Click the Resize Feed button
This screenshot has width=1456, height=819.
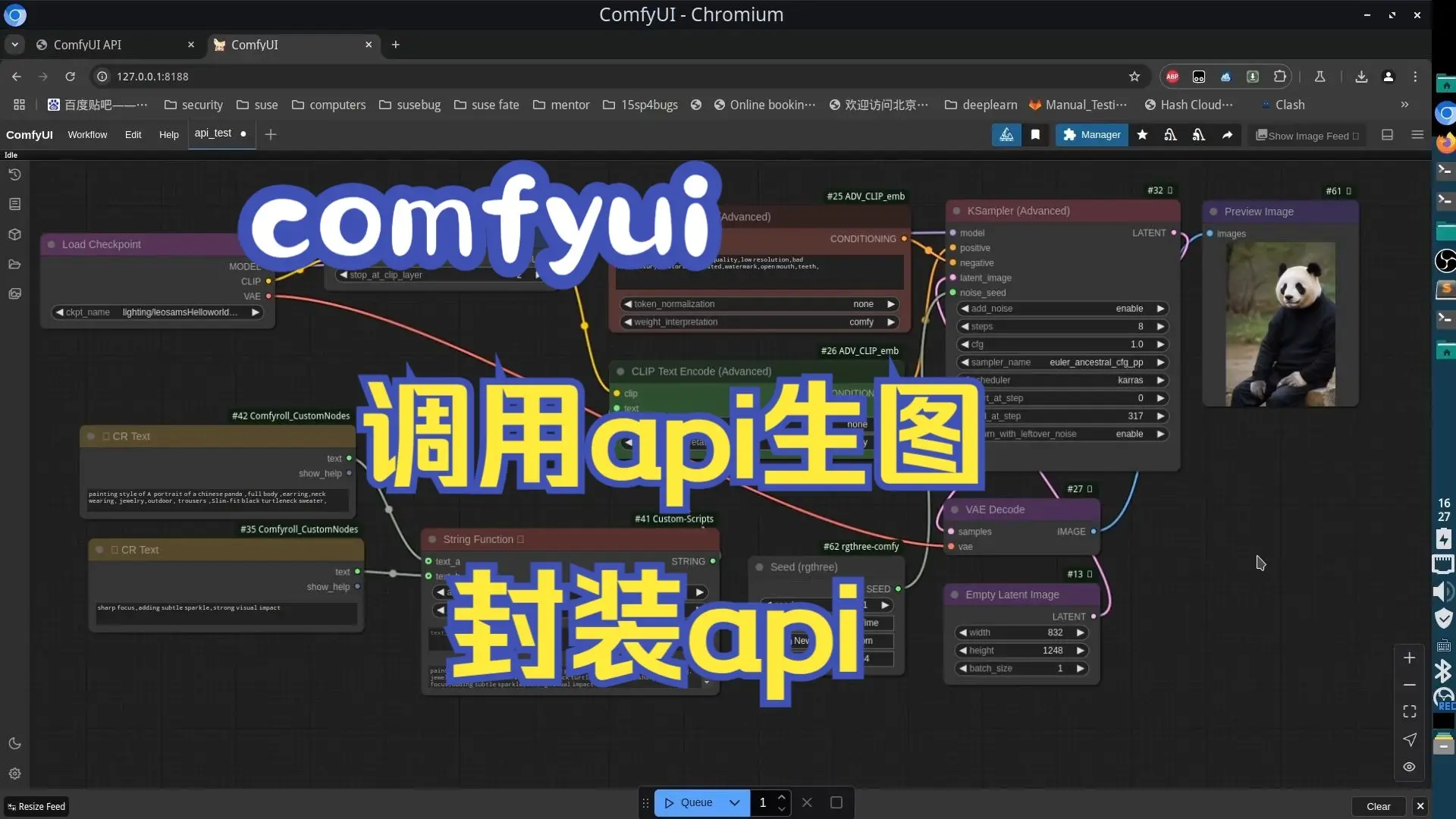click(36, 806)
